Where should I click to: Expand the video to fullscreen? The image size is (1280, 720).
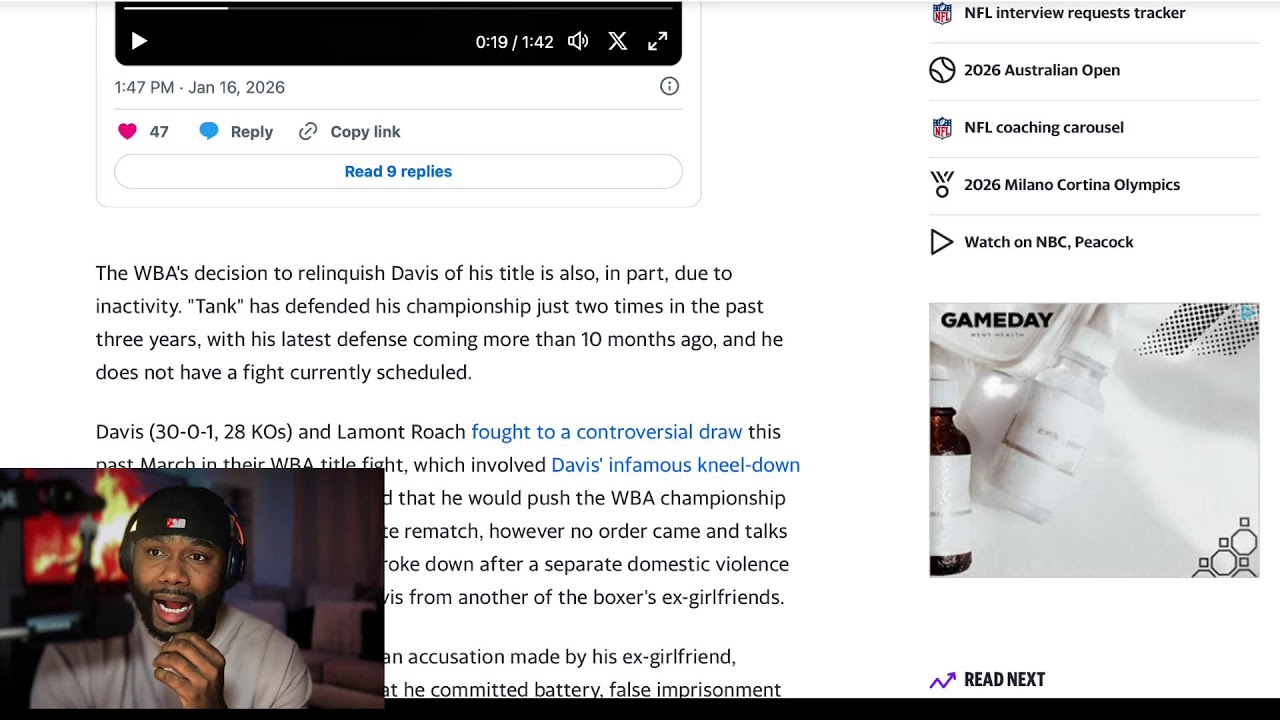(x=658, y=41)
